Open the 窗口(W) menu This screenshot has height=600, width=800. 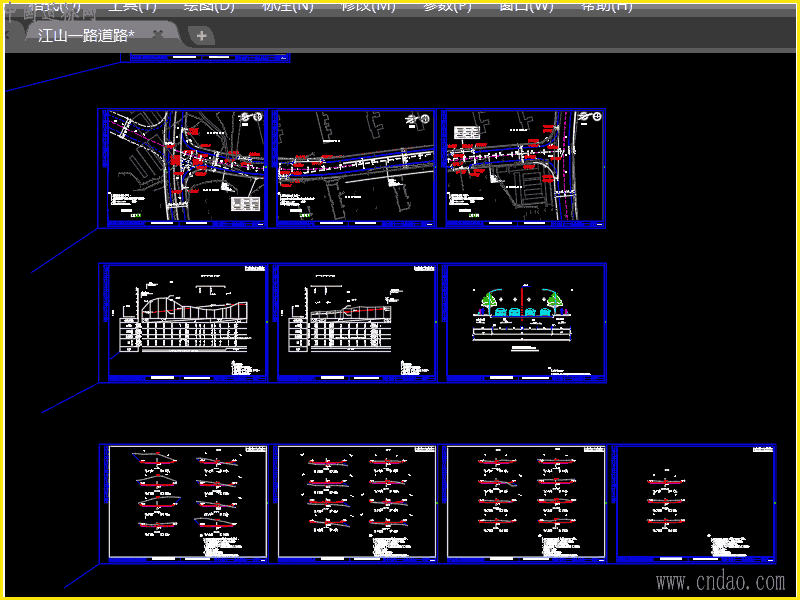tap(526, 7)
